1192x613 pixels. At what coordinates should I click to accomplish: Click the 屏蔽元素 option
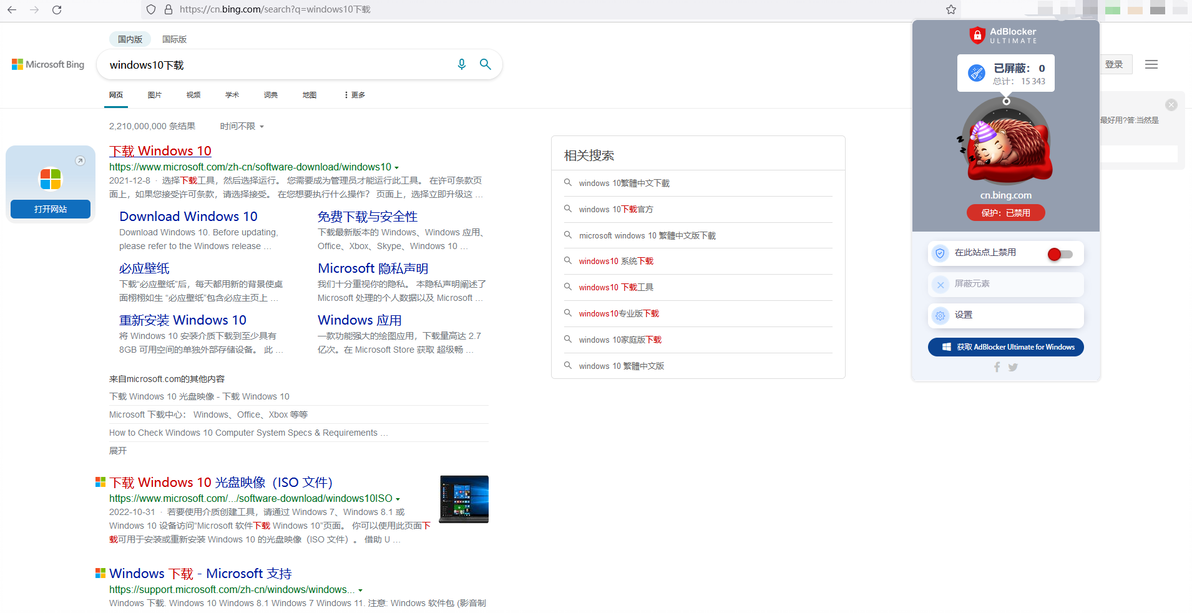click(1006, 284)
